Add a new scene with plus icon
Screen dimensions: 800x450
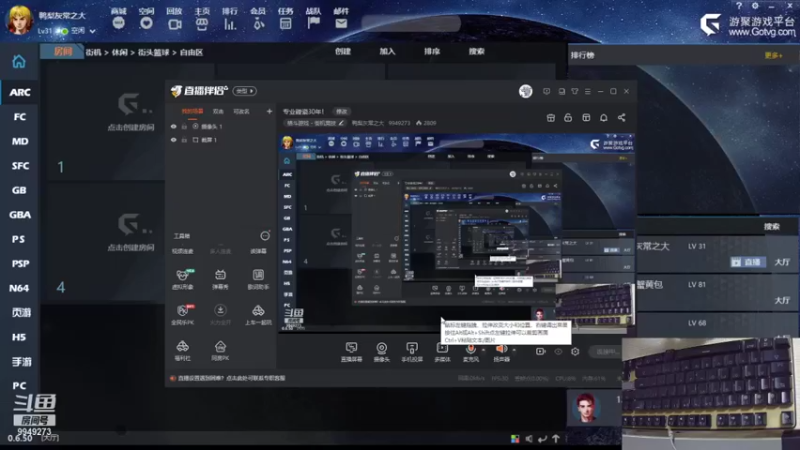(x=269, y=111)
